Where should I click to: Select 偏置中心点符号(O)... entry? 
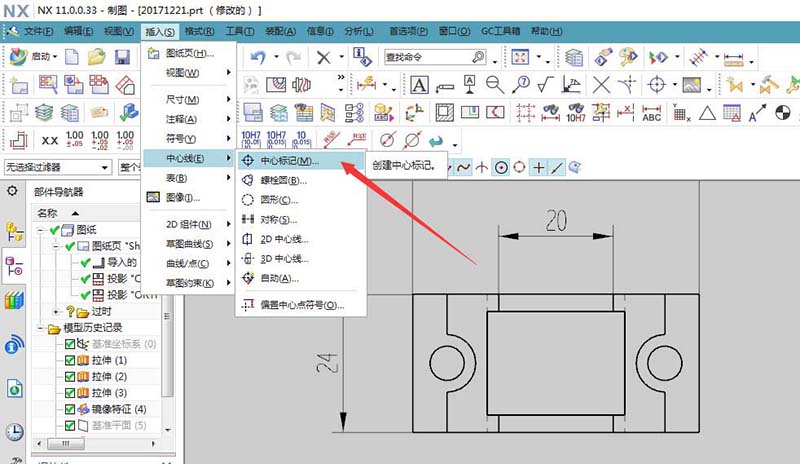(x=301, y=305)
